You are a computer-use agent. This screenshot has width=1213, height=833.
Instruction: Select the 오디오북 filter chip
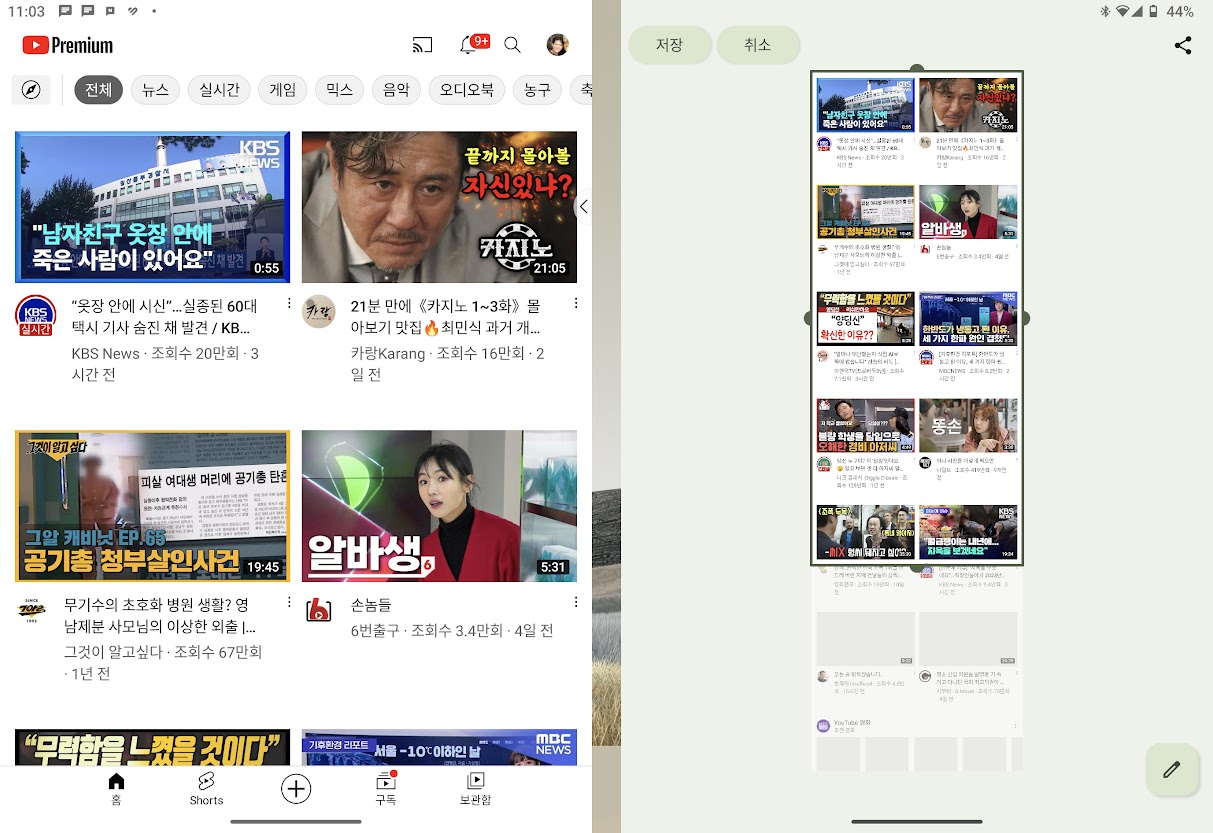point(467,90)
